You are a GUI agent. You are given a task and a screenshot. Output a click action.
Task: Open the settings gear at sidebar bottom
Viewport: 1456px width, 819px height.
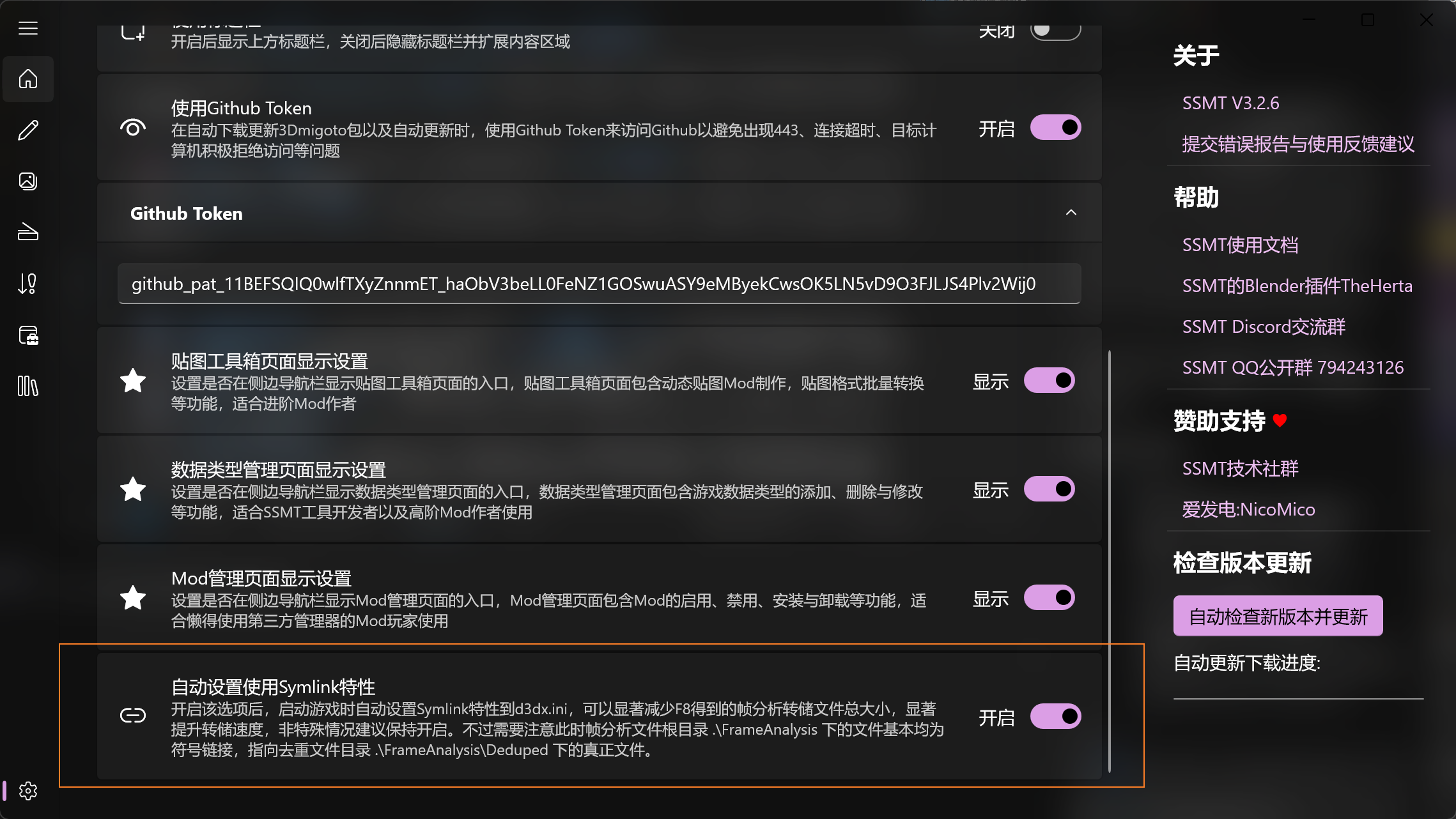click(x=28, y=790)
